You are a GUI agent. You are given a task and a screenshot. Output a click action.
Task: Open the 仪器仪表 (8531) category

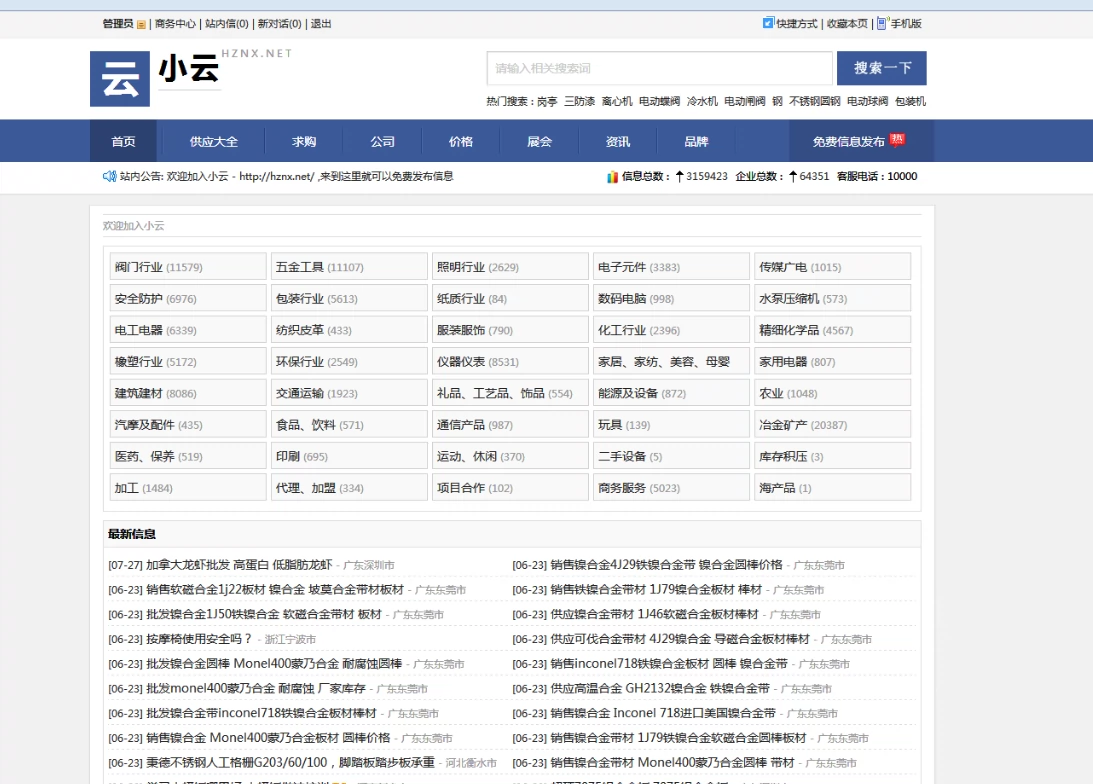(510, 362)
